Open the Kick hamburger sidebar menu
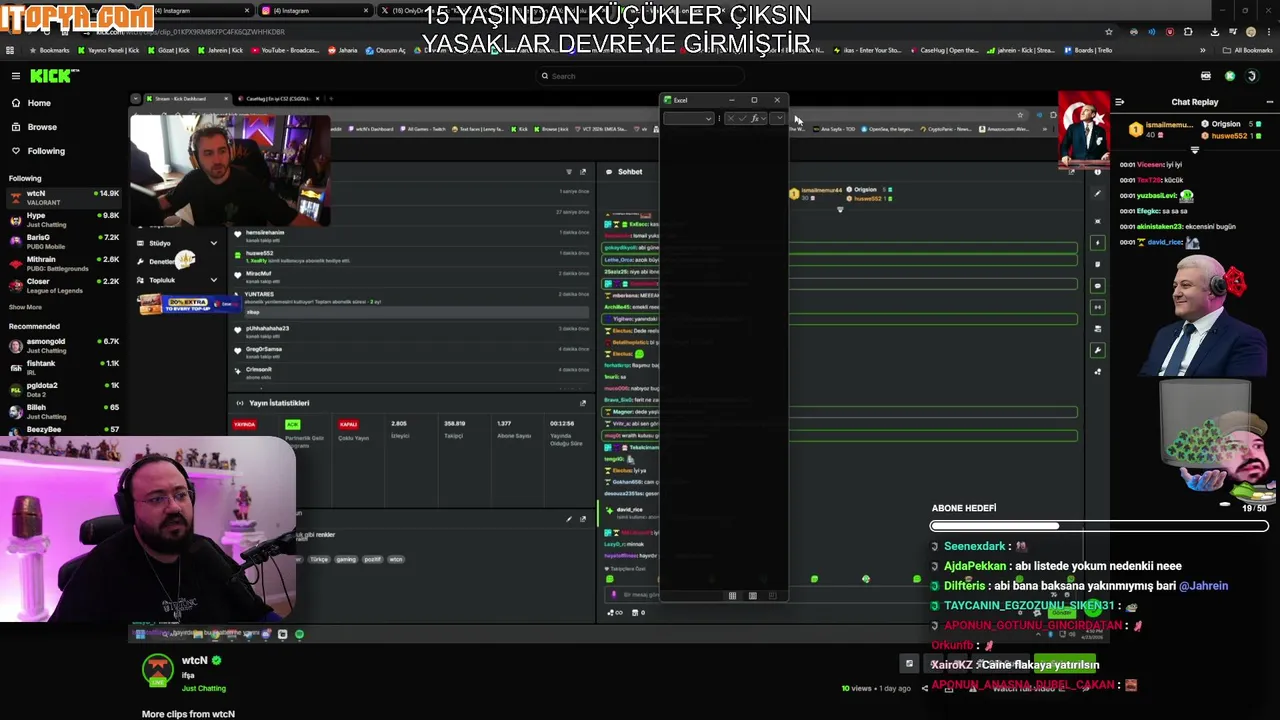This screenshot has height=720, width=1280. coord(16,76)
